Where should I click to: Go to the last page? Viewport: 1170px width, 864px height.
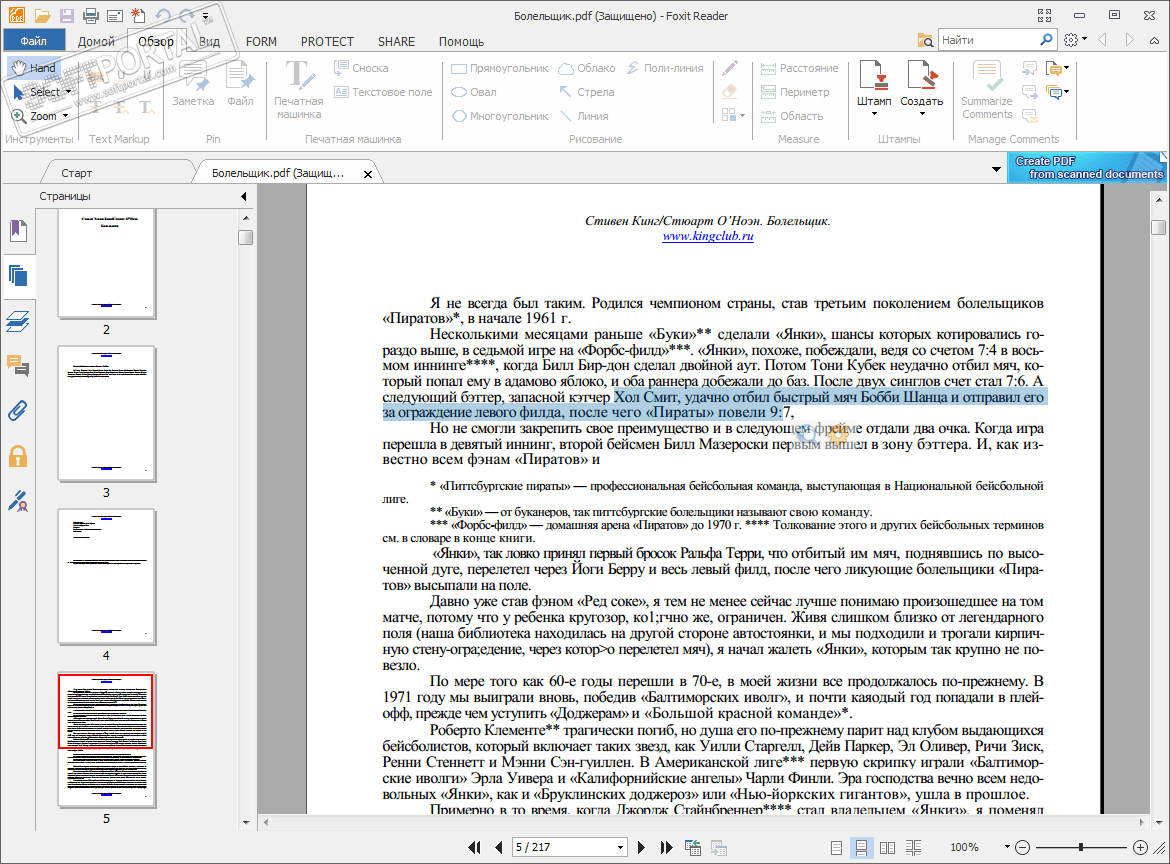[666, 848]
